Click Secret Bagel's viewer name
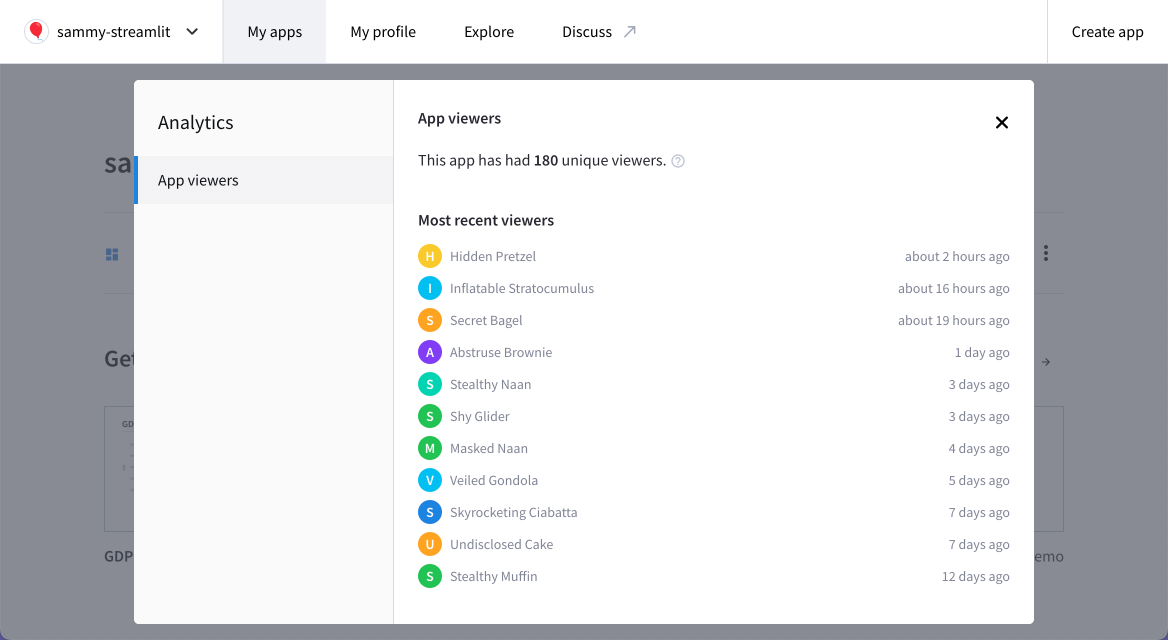The width and height of the screenshot is (1168, 640). click(x=486, y=320)
